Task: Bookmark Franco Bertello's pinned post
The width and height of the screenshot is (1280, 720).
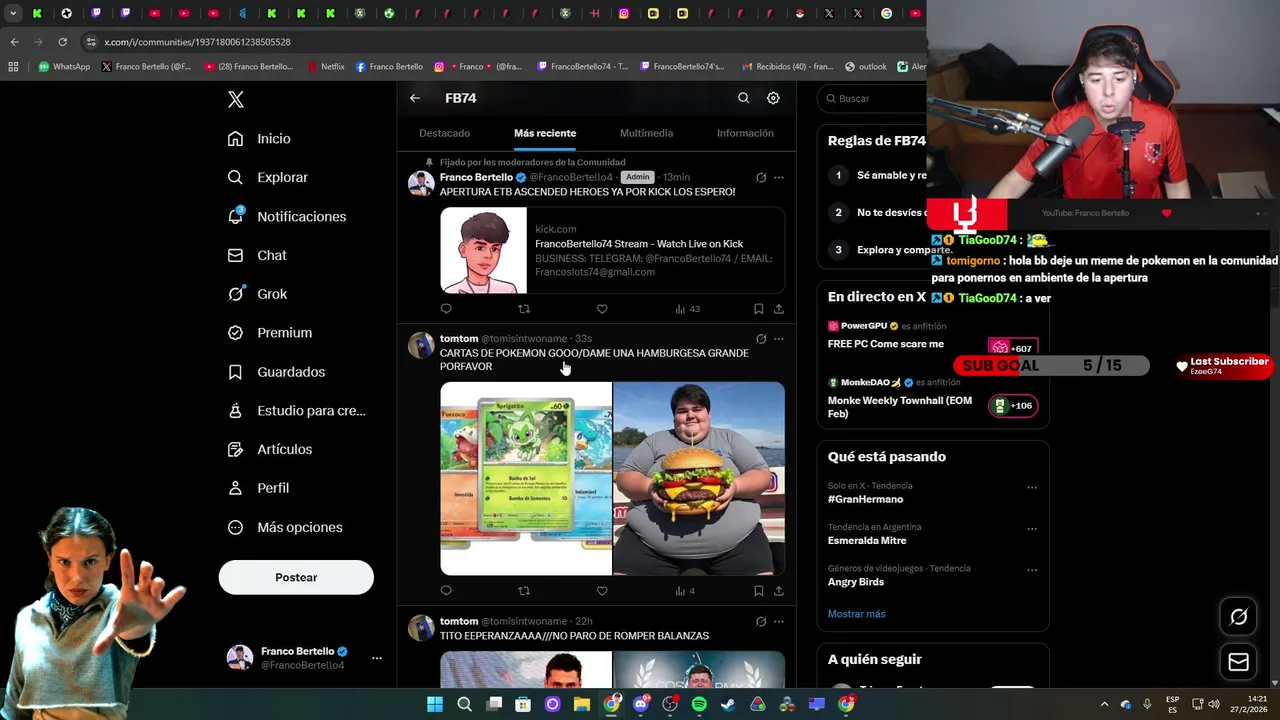Action: tap(758, 309)
